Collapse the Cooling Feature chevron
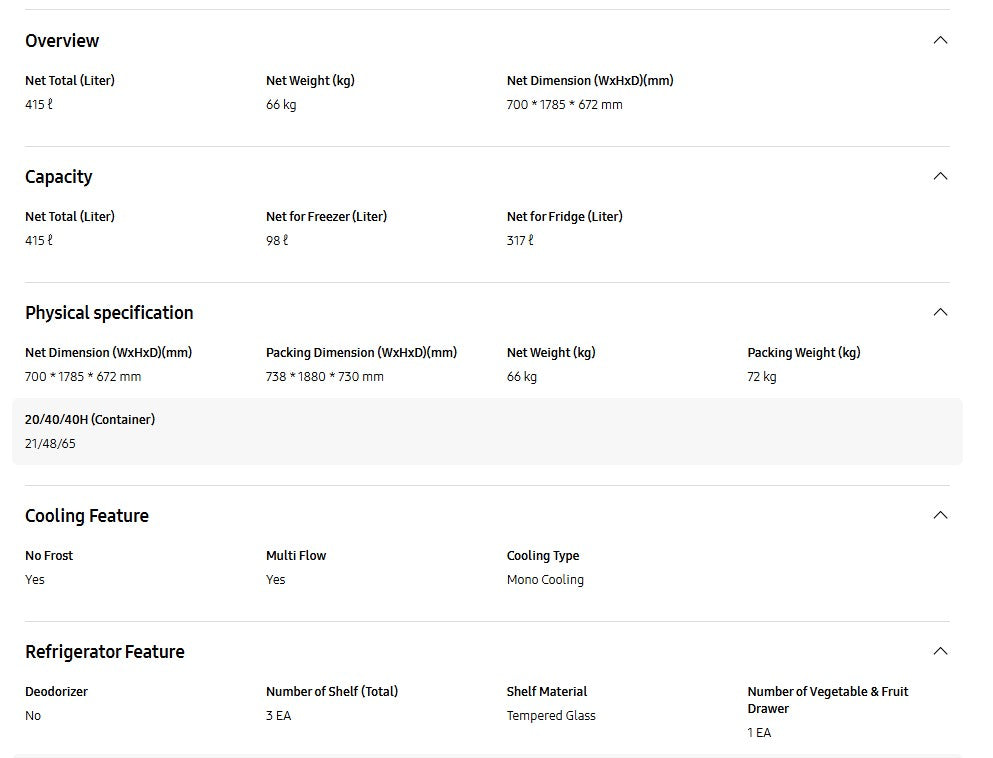This screenshot has height=758, width=993. (939, 515)
